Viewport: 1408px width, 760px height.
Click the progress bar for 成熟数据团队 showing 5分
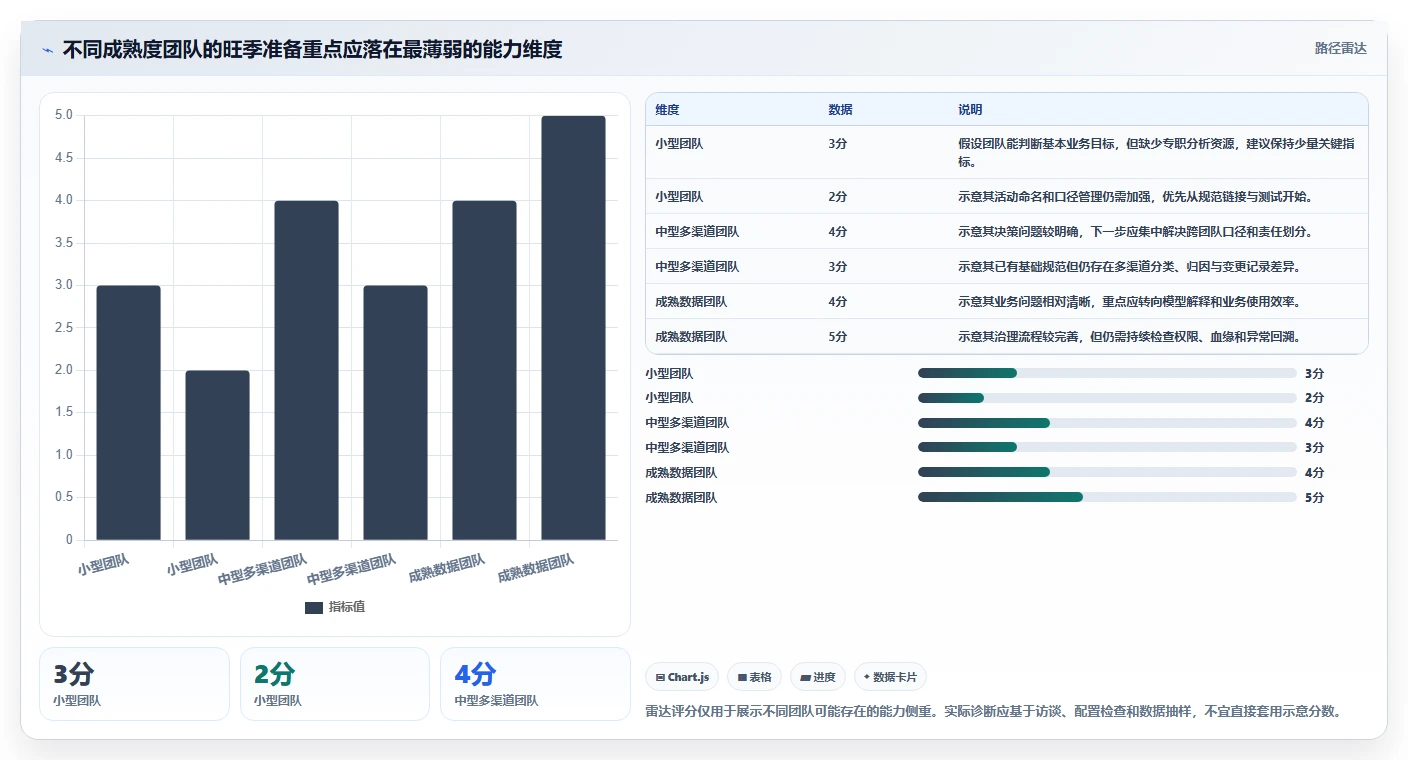point(1107,497)
